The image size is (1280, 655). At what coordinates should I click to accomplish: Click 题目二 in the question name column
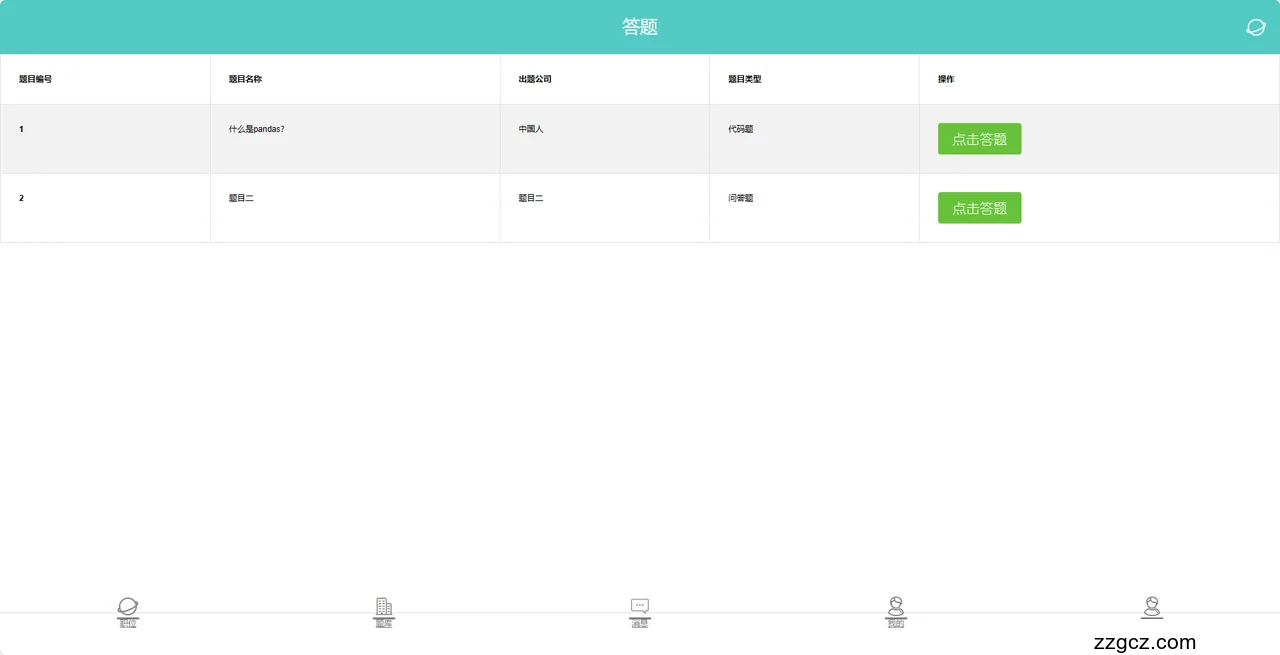tap(241, 198)
